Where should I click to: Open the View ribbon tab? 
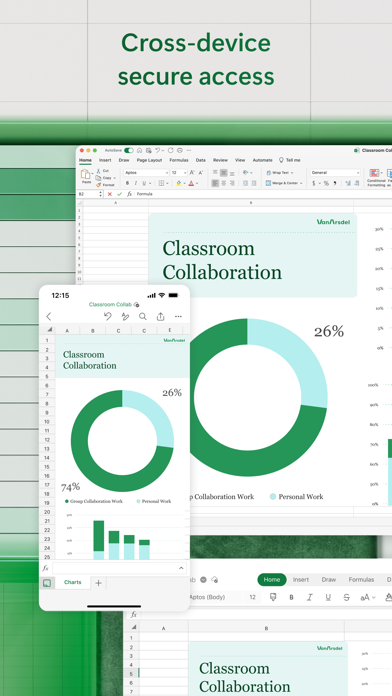point(240,160)
